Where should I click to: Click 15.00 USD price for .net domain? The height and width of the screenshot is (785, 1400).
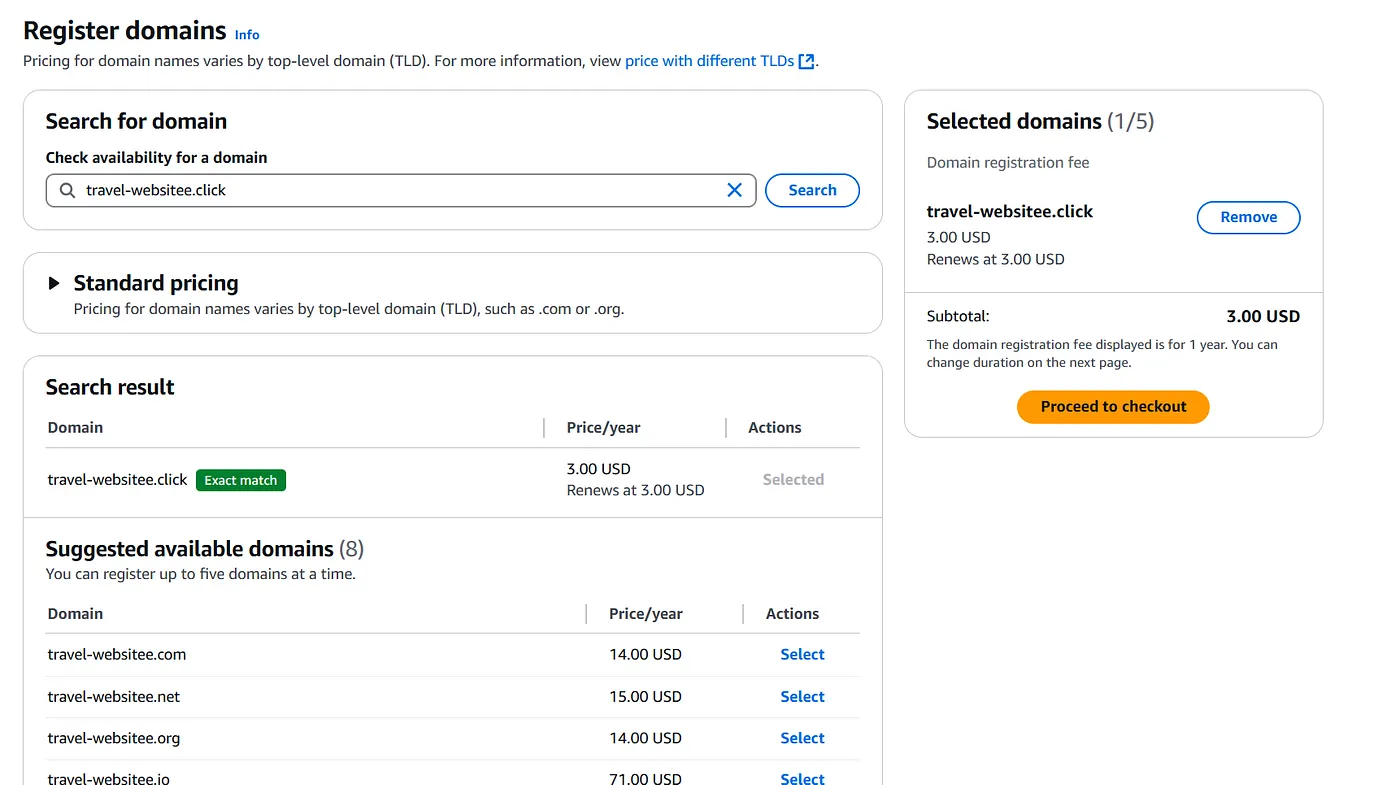click(645, 696)
